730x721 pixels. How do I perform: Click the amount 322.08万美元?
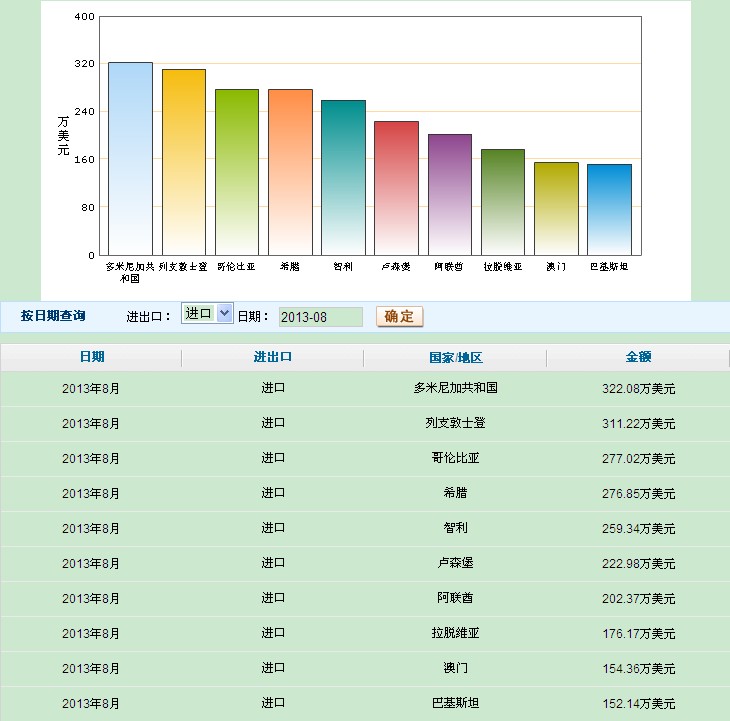(x=638, y=389)
